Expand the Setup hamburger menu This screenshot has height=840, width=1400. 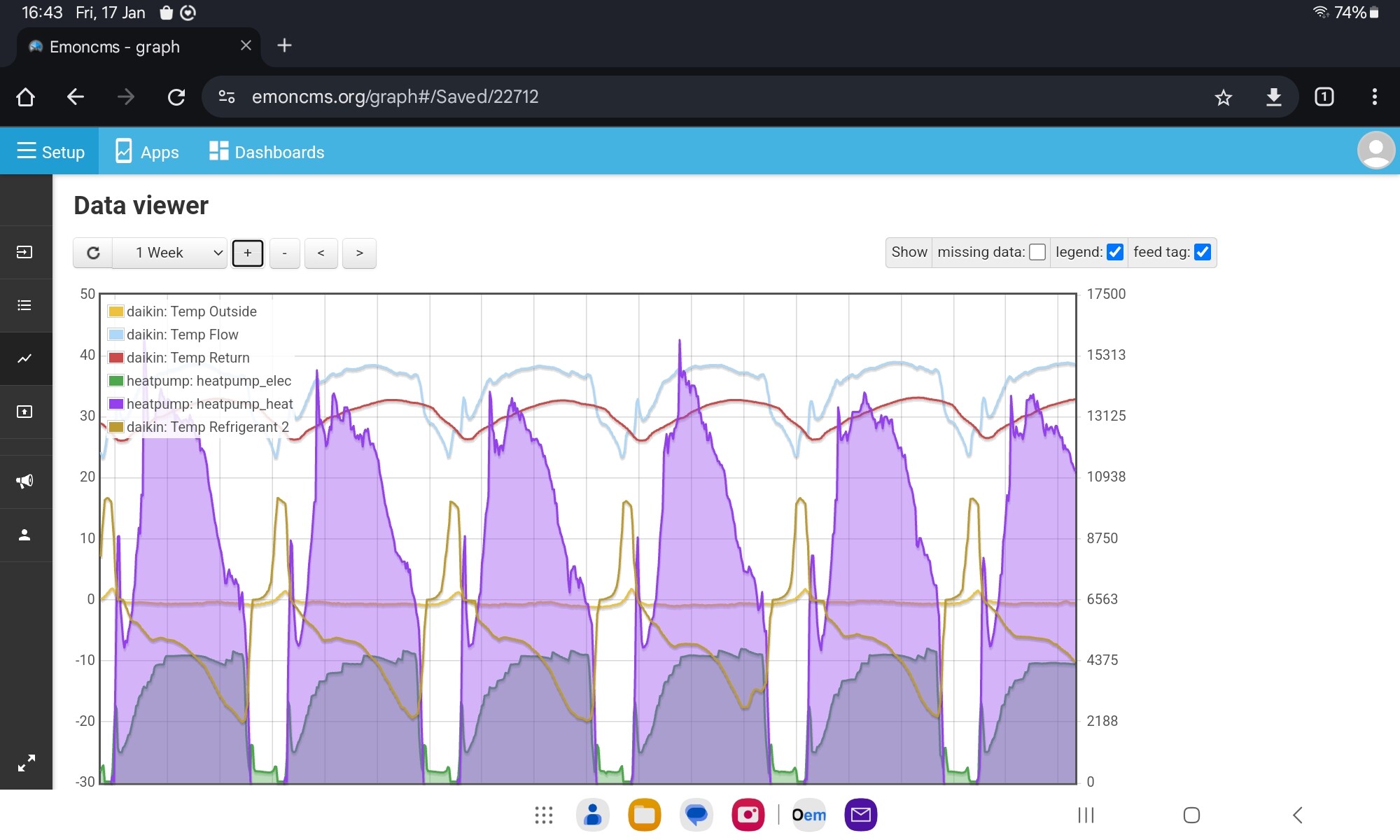tap(50, 151)
